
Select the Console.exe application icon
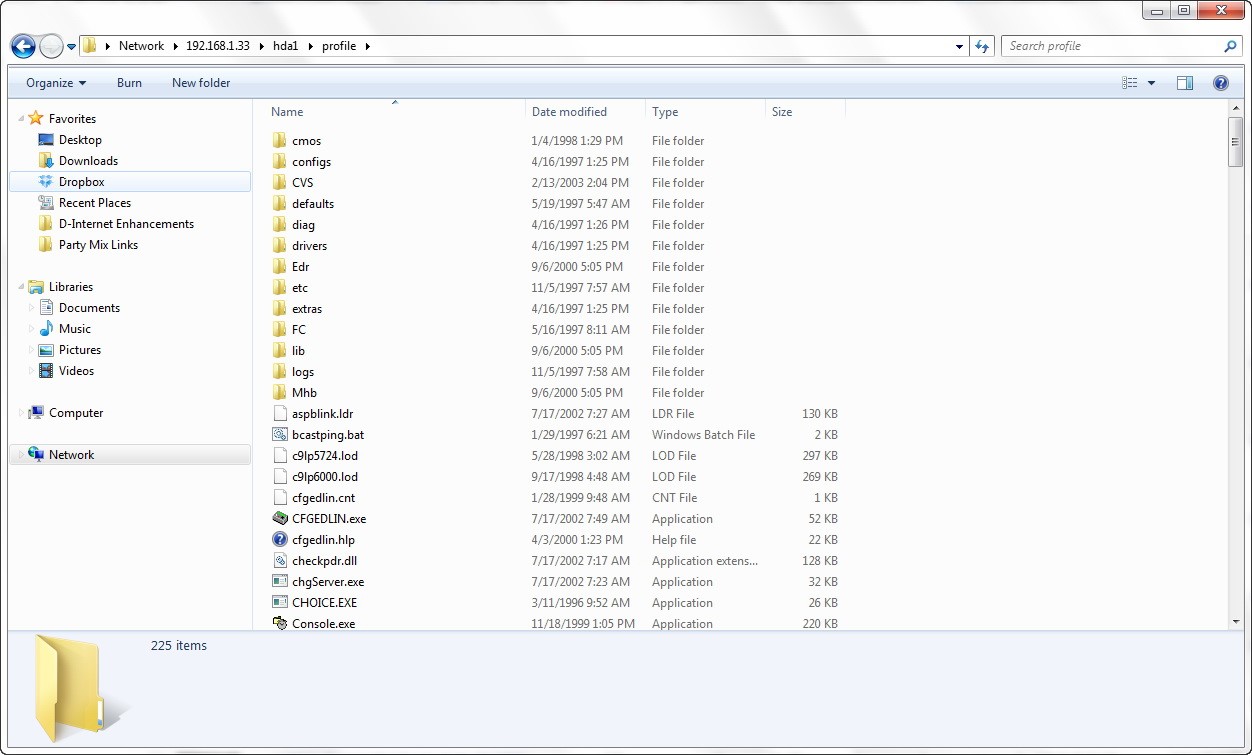[x=280, y=624]
